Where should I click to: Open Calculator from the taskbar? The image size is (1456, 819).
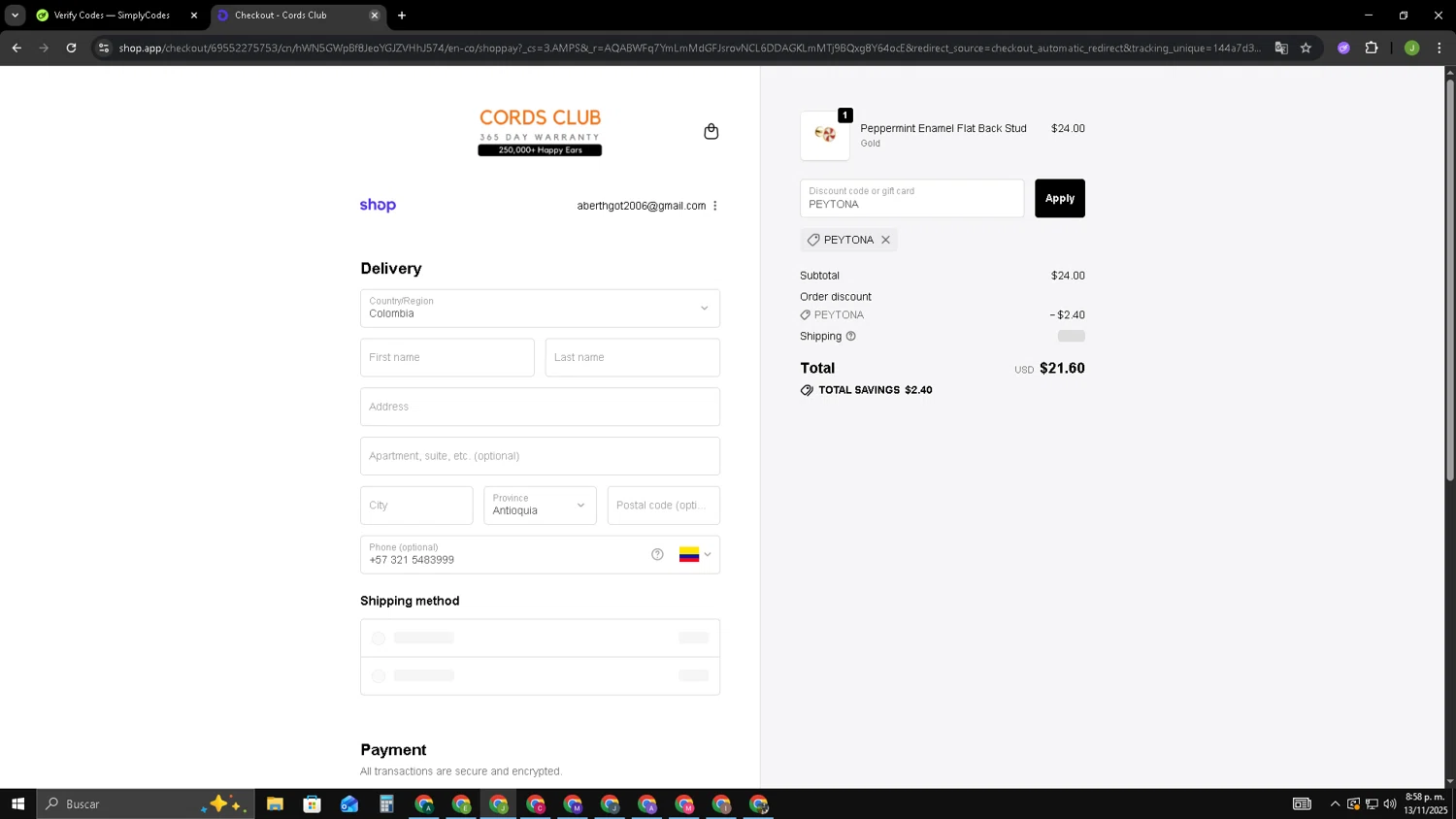(386, 803)
